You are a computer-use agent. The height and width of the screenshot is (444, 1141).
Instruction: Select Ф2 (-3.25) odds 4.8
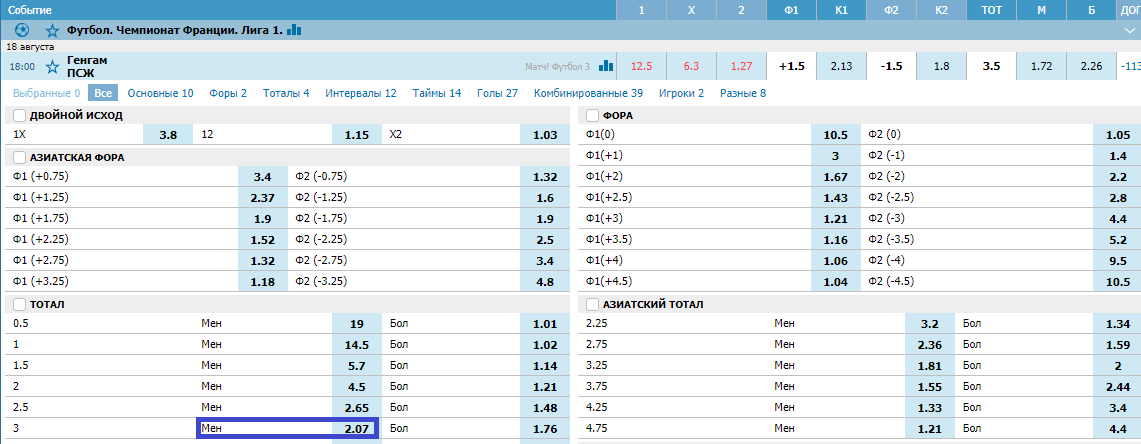click(545, 282)
